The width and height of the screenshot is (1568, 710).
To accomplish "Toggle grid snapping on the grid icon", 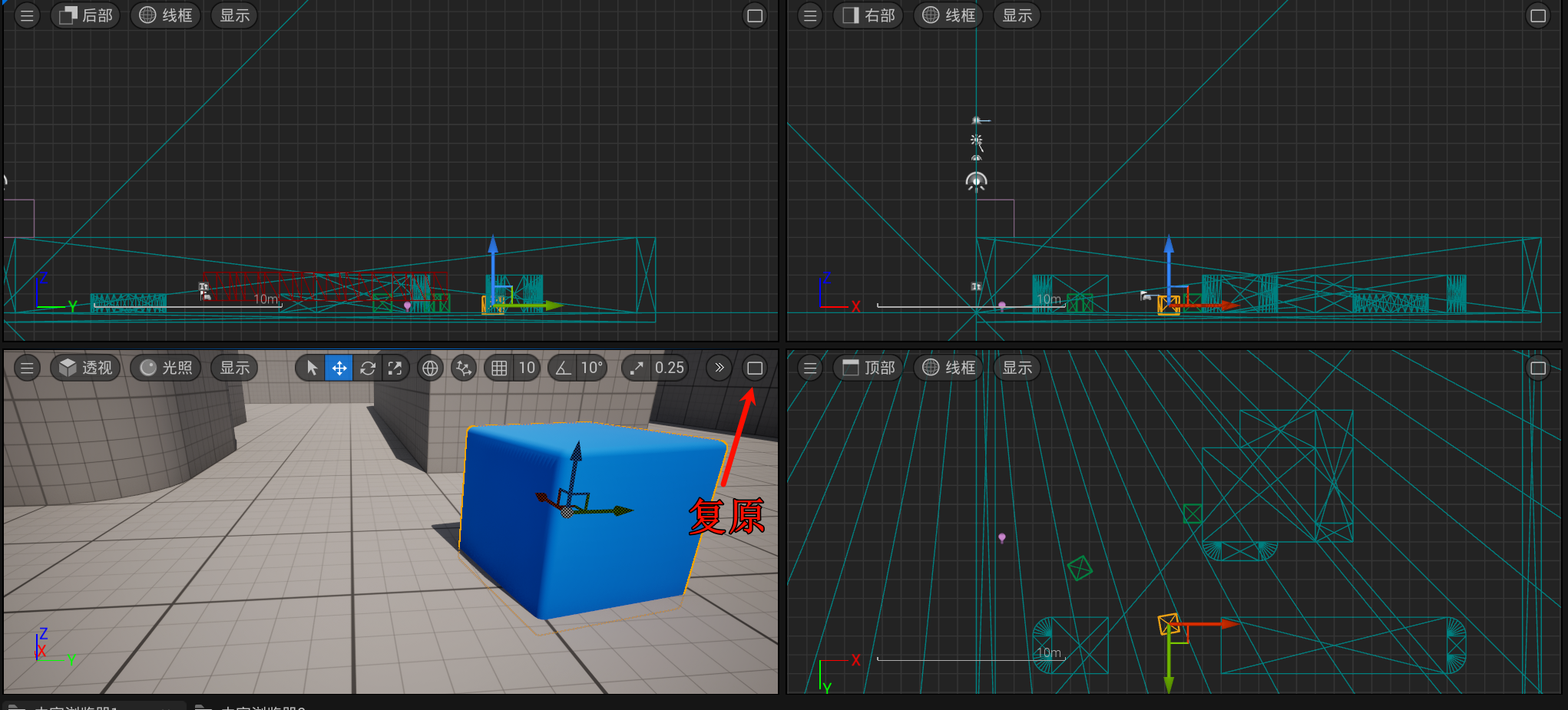I will [x=499, y=368].
